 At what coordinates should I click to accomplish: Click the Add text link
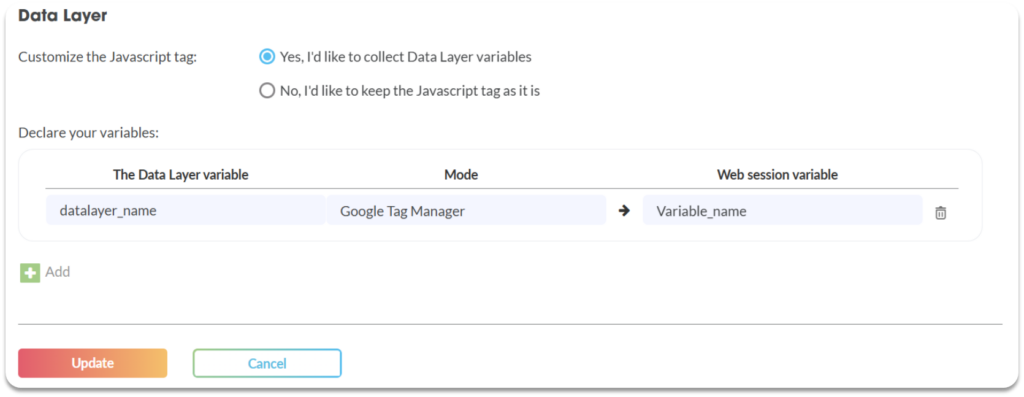tap(57, 272)
